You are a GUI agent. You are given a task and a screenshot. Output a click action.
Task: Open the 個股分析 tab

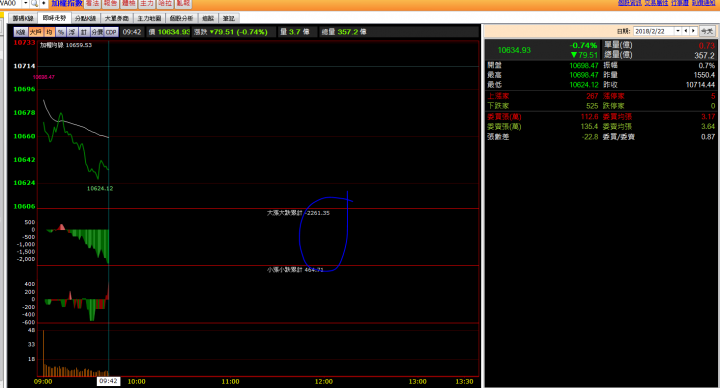181,18
